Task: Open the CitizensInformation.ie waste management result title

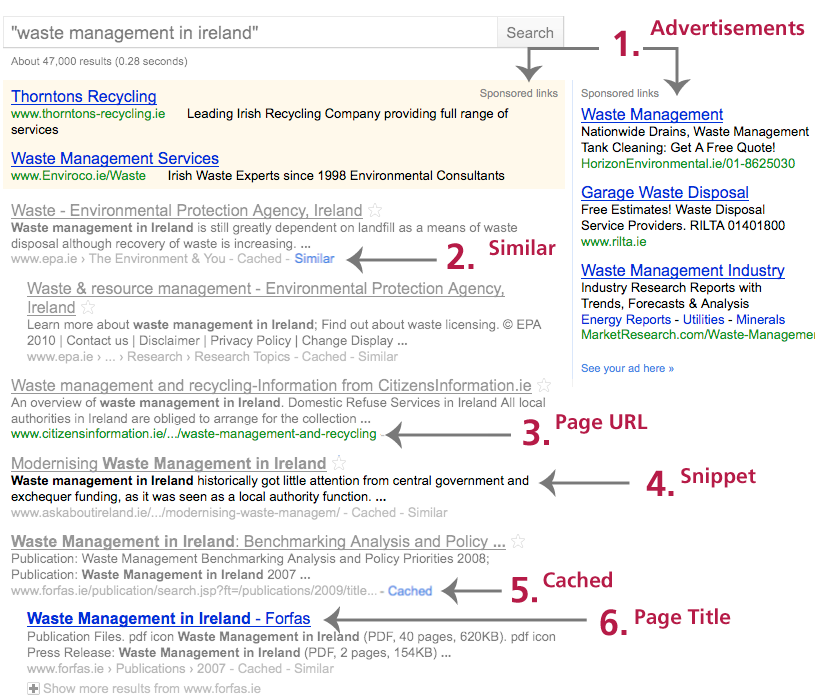Action: tap(271, 385)
